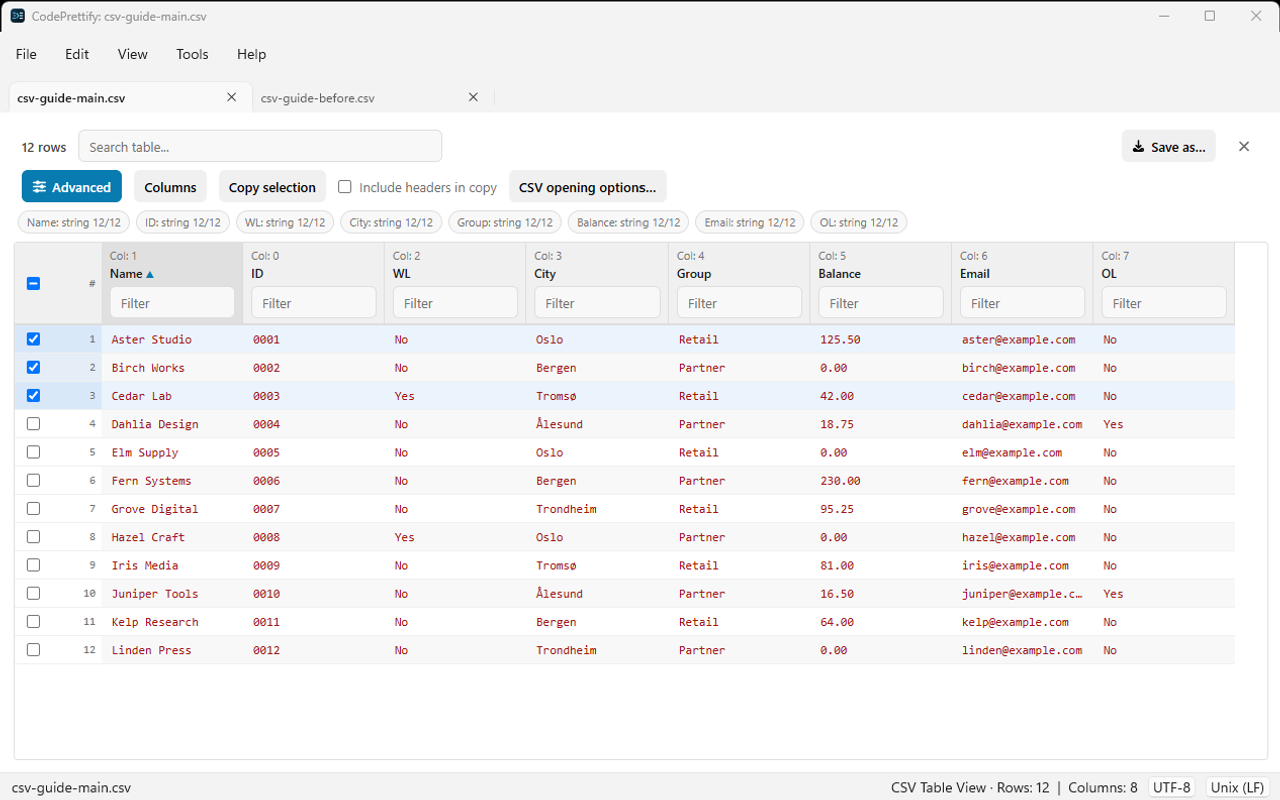Select the Fern Systems row checkbox

pyautogui.click(x=33, y=480)
